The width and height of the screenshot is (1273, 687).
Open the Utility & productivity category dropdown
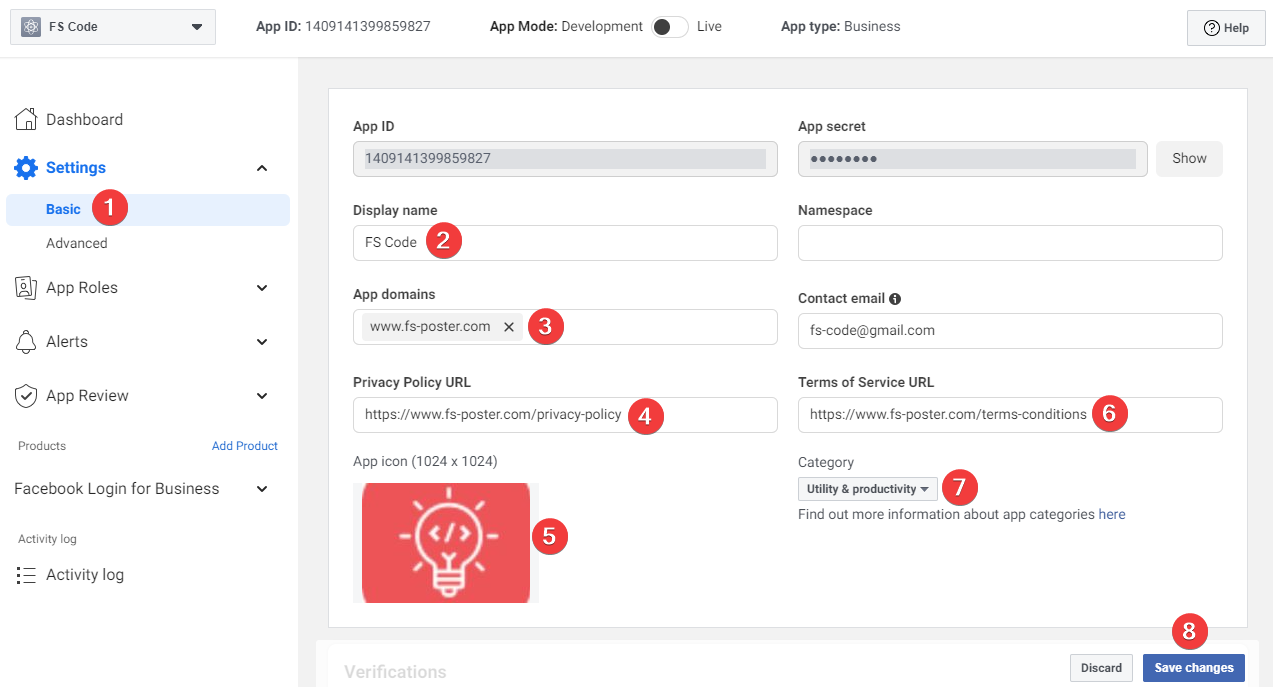point(868,489)
